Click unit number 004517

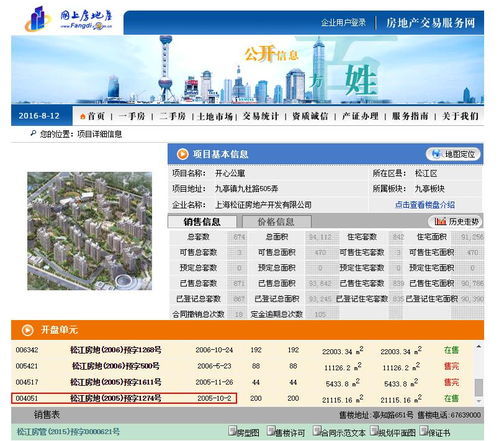(x=27, y=382)
